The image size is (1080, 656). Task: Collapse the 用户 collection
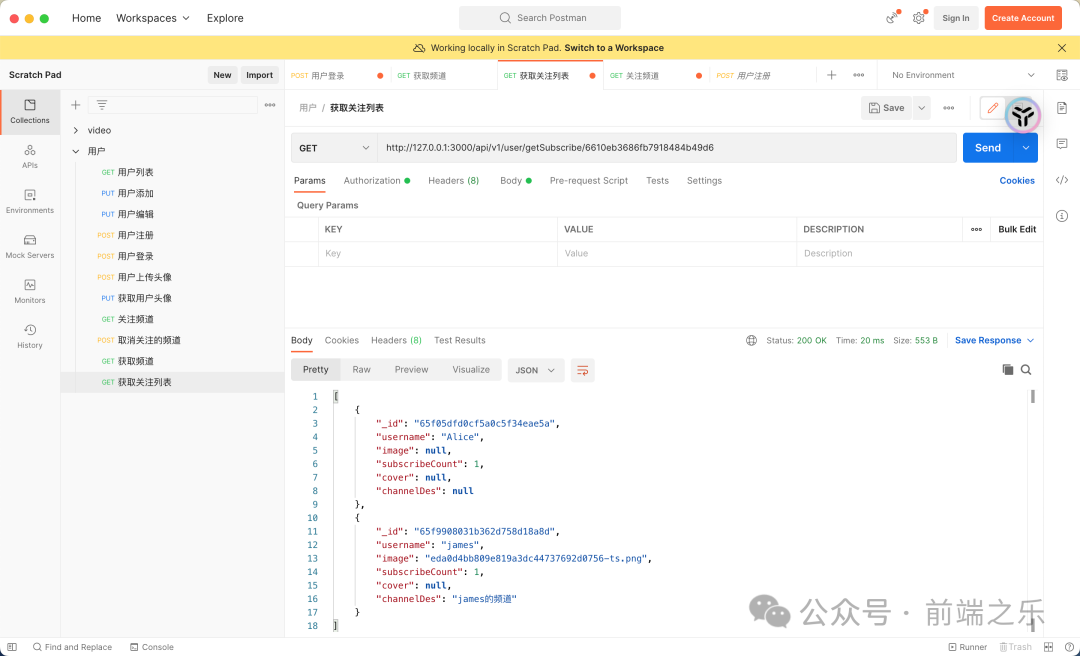tap(76, 151)
